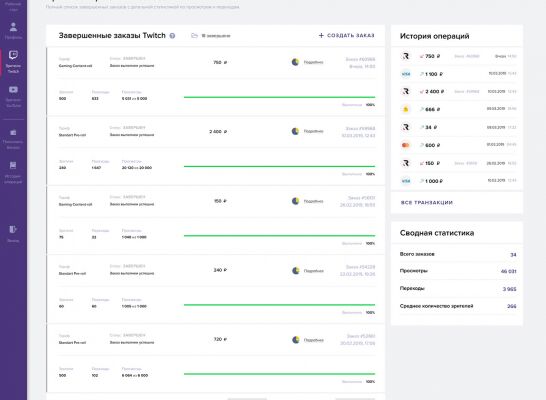Click R logo icon in 2 400 ₽ operation row
Image resolution: width=546 pixels, height=400 pixels.
[x=406, y=92]
